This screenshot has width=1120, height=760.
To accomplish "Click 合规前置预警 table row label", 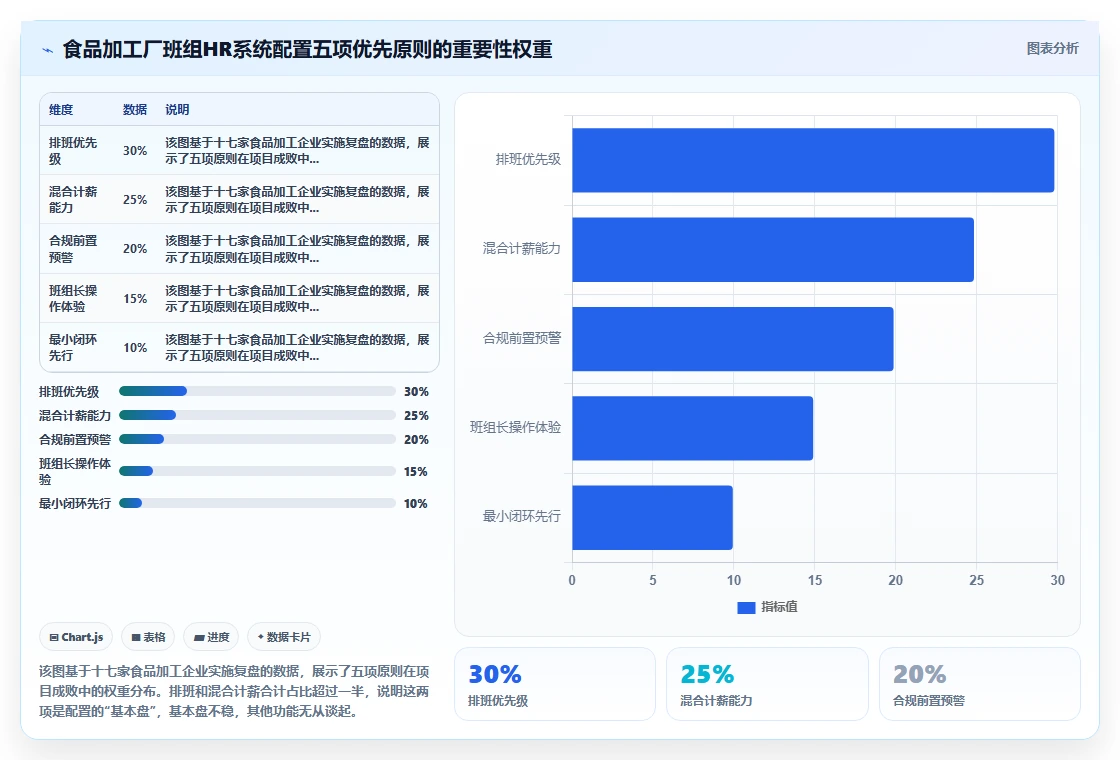I will (73, 249).
